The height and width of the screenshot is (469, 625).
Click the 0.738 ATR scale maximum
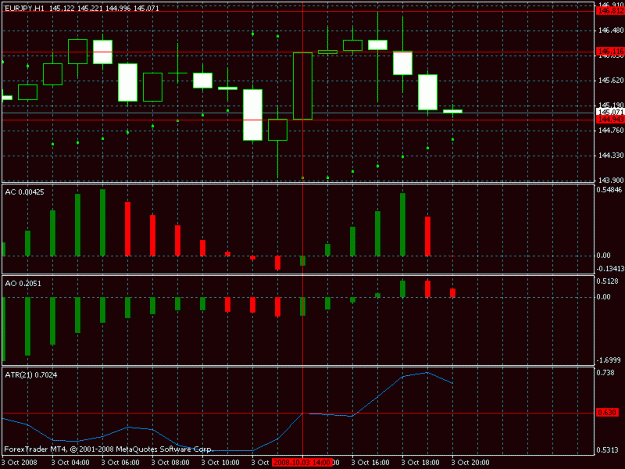point(605,373)
